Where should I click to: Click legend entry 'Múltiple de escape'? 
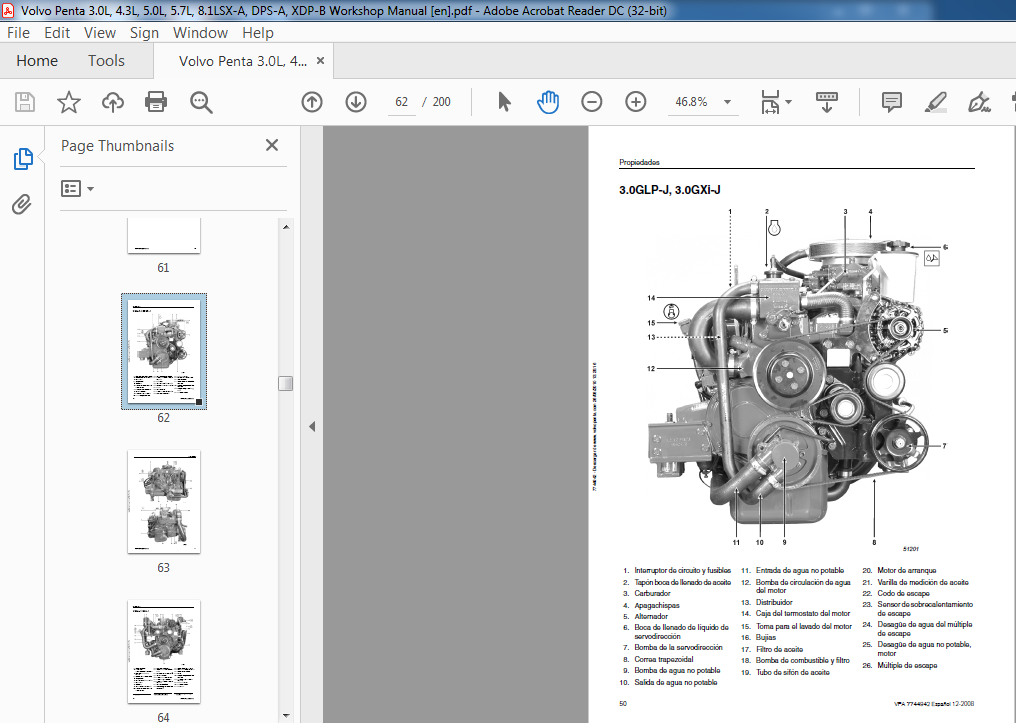[907, 665]
